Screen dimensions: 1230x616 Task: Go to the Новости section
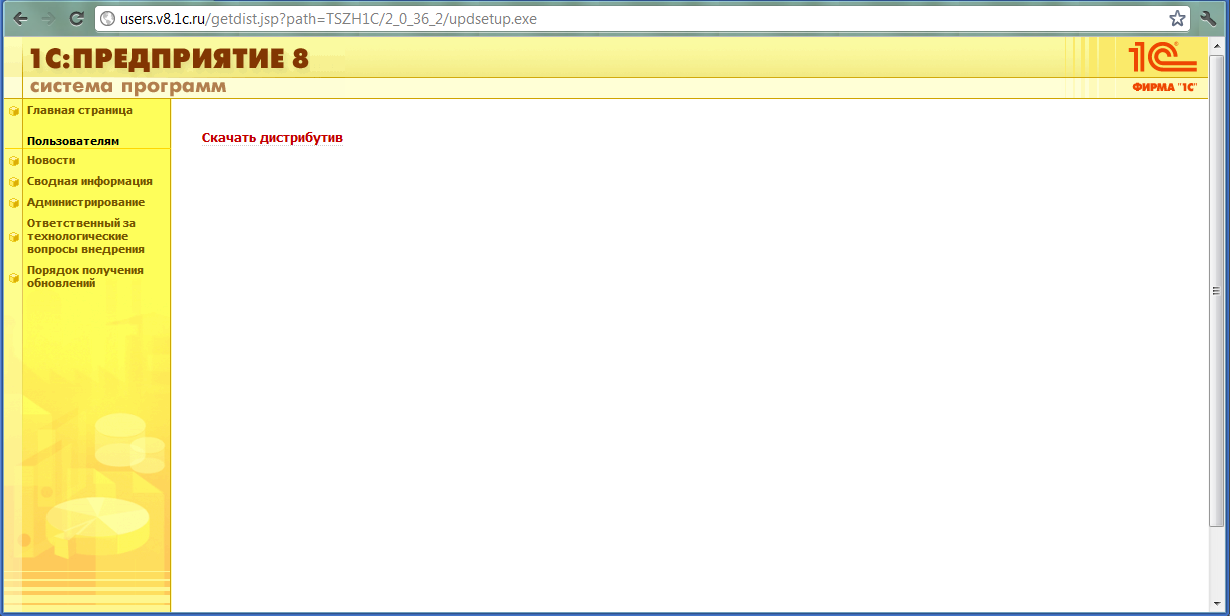(x=51, y=160)
